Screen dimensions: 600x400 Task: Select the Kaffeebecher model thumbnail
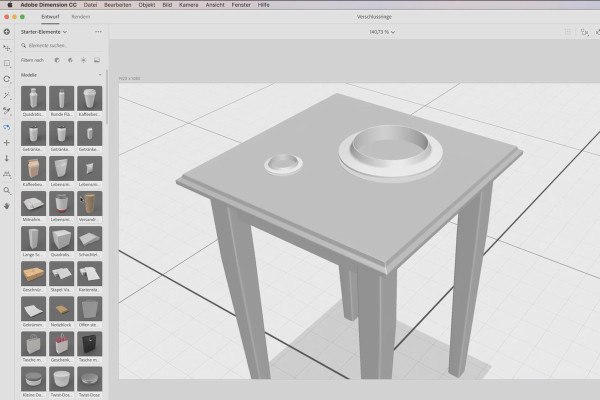point(90,99)
